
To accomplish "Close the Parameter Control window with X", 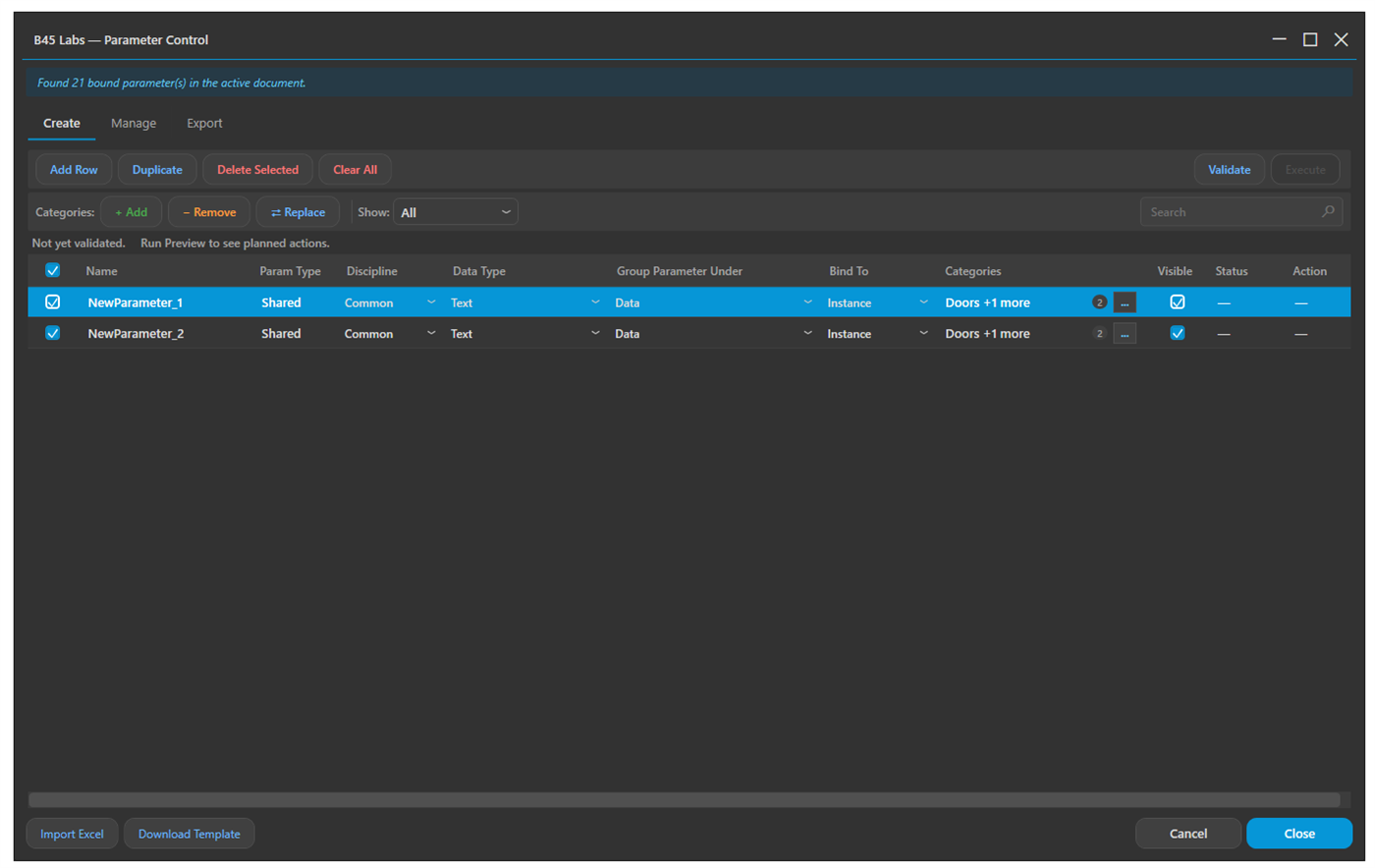I will click(1341, 39).
